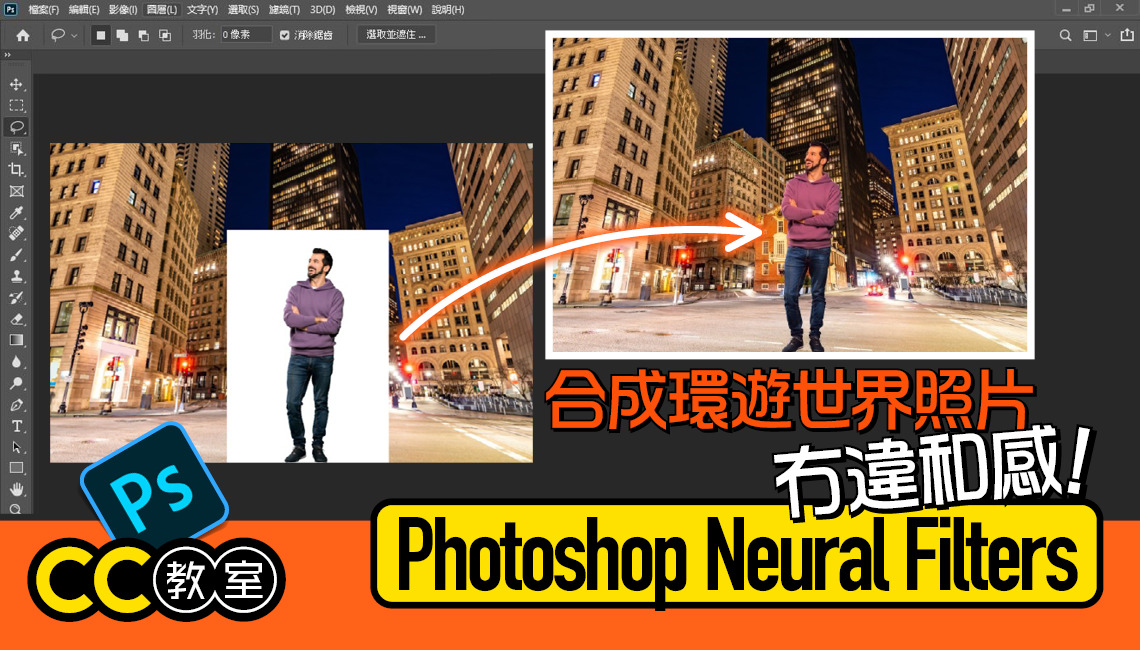This screenshot has height=650, width=1140.
Task: Click the Search magnifier icon
Action: click(1065, 35)
